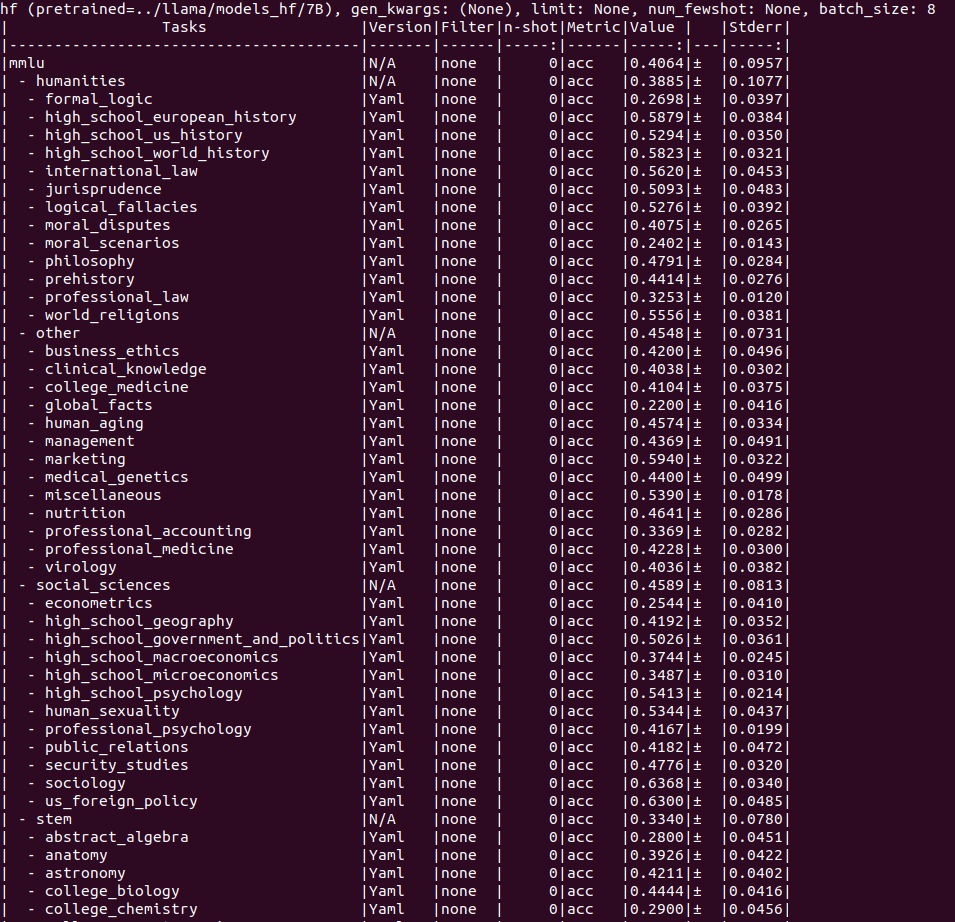Select sociology accuracy value 0.6368
Viewport: 955px width, 922px height.
[657, 783]
